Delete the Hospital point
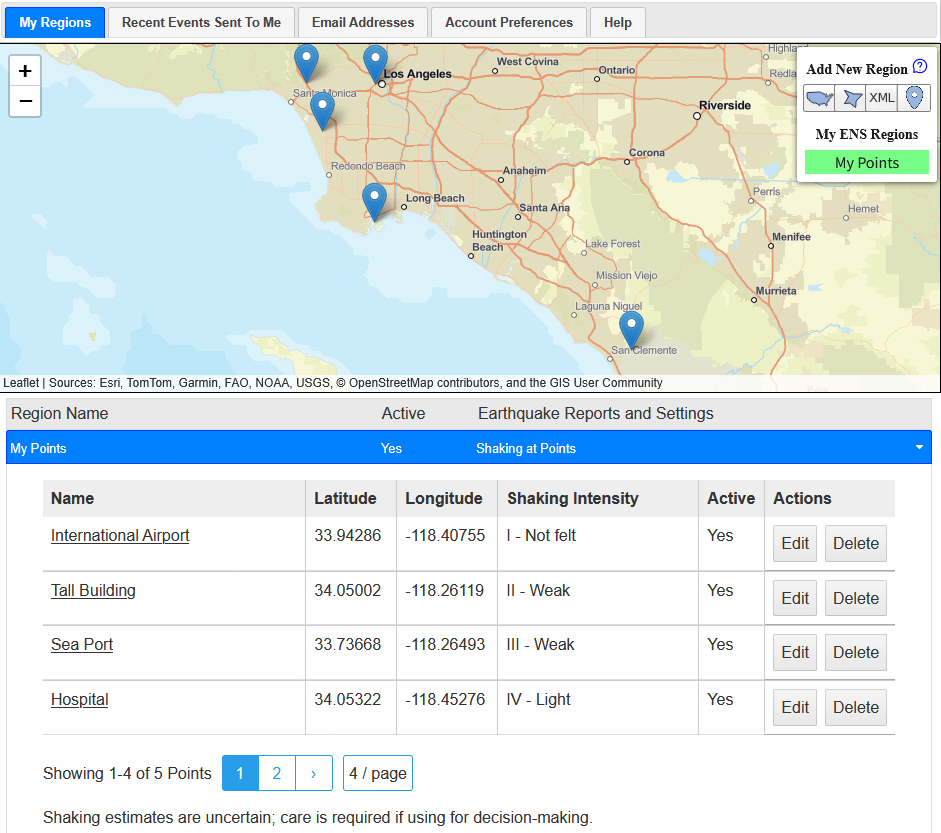This screenshot has height=833, width=941. coord(856,708)
